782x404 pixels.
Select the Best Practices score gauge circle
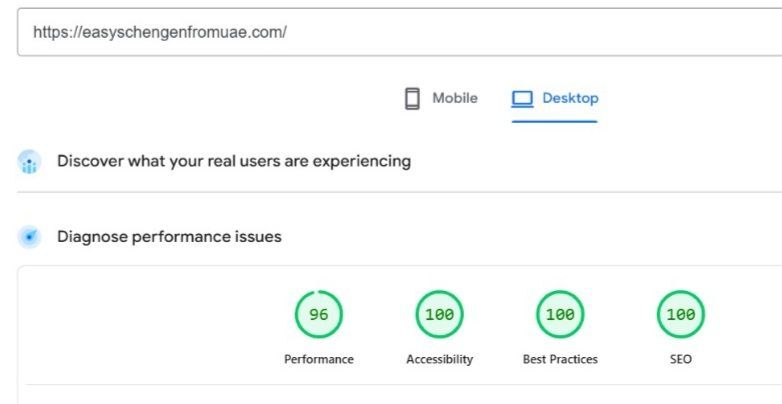[560, 315]
